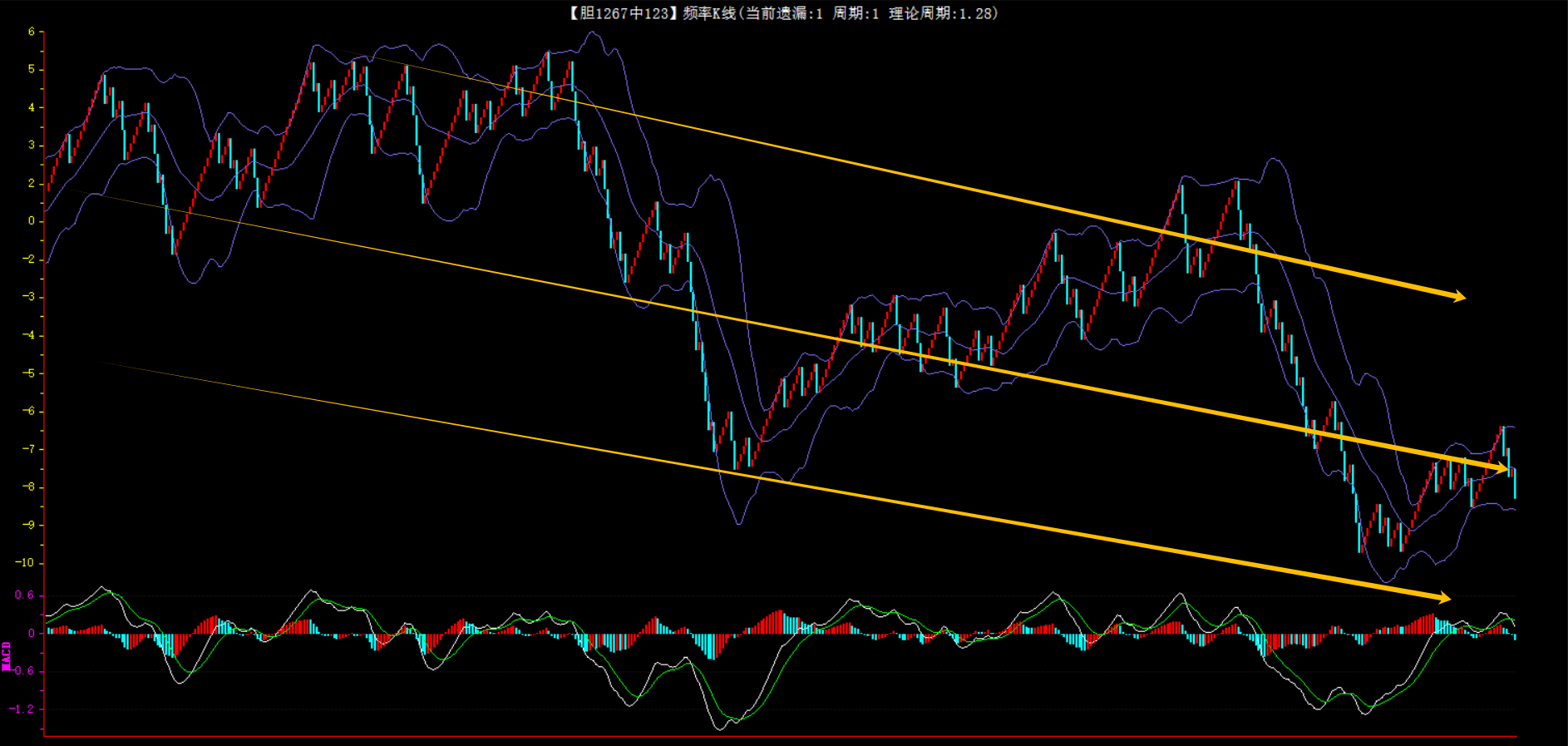Screen dimensions: 1568x746
Task: Click the -10 label on price axis
Action: [26, 563]
